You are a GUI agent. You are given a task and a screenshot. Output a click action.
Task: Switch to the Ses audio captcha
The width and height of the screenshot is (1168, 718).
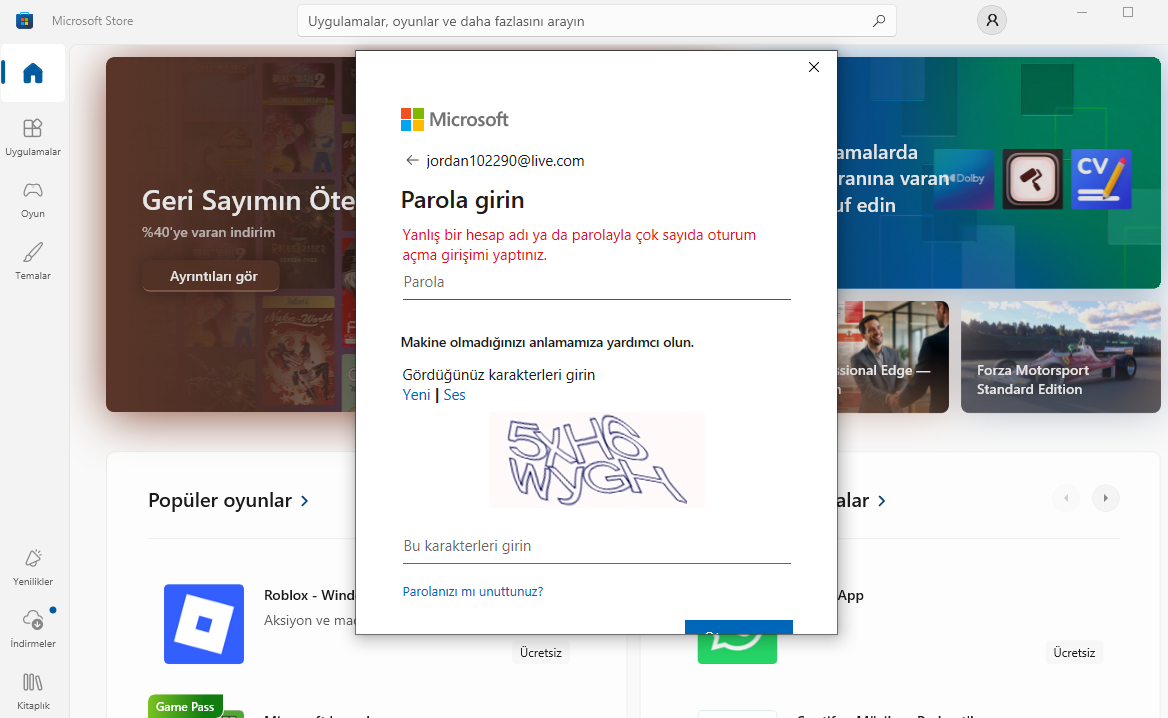454,395
